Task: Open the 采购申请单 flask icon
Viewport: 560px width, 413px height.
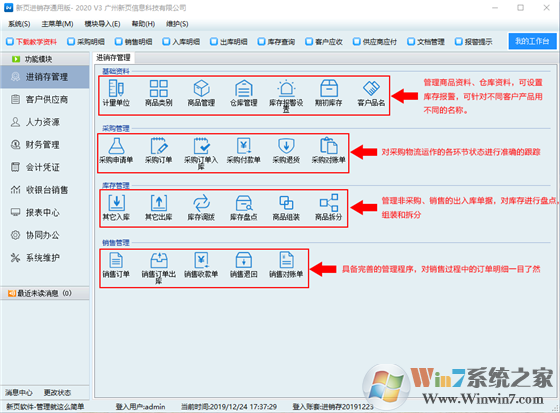Action: pyautogui.click(x=116, y=150)
